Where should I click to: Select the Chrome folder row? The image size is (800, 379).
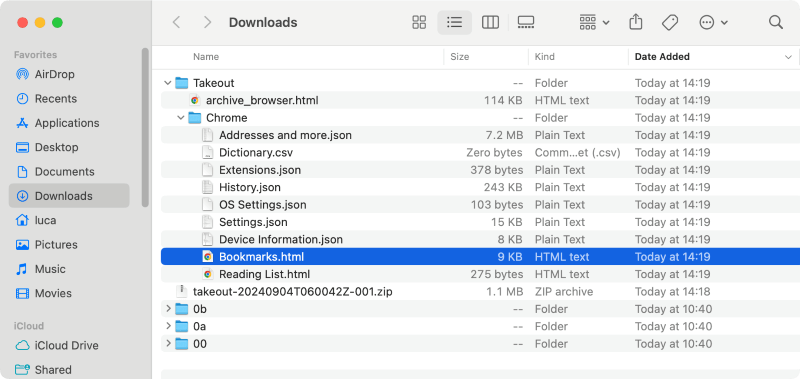coord(480,118)
